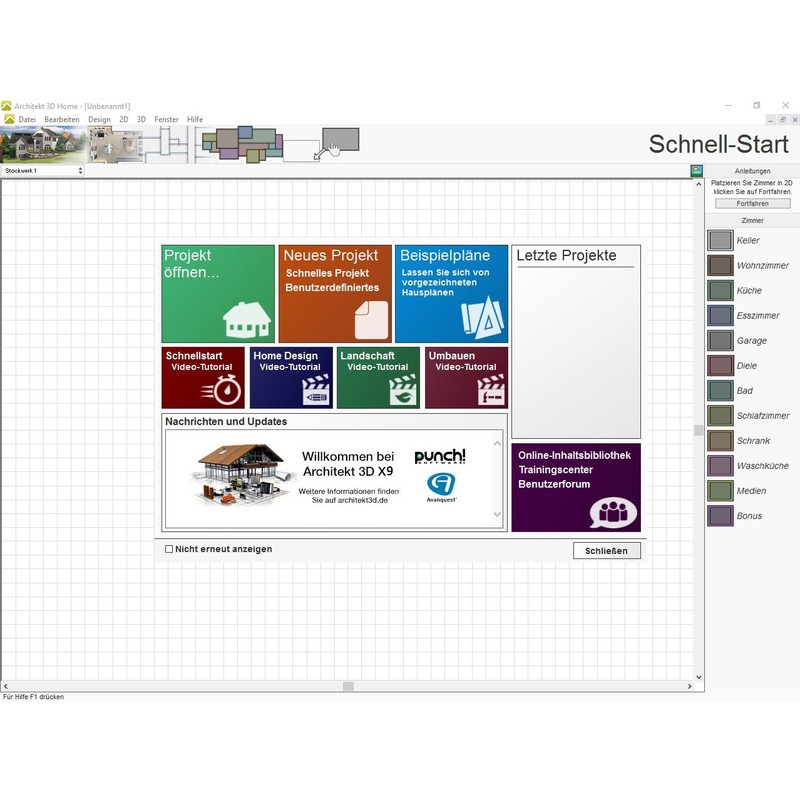Open the Projekt öffnen tile
The image size is (800, 800).
coord(218,293)
